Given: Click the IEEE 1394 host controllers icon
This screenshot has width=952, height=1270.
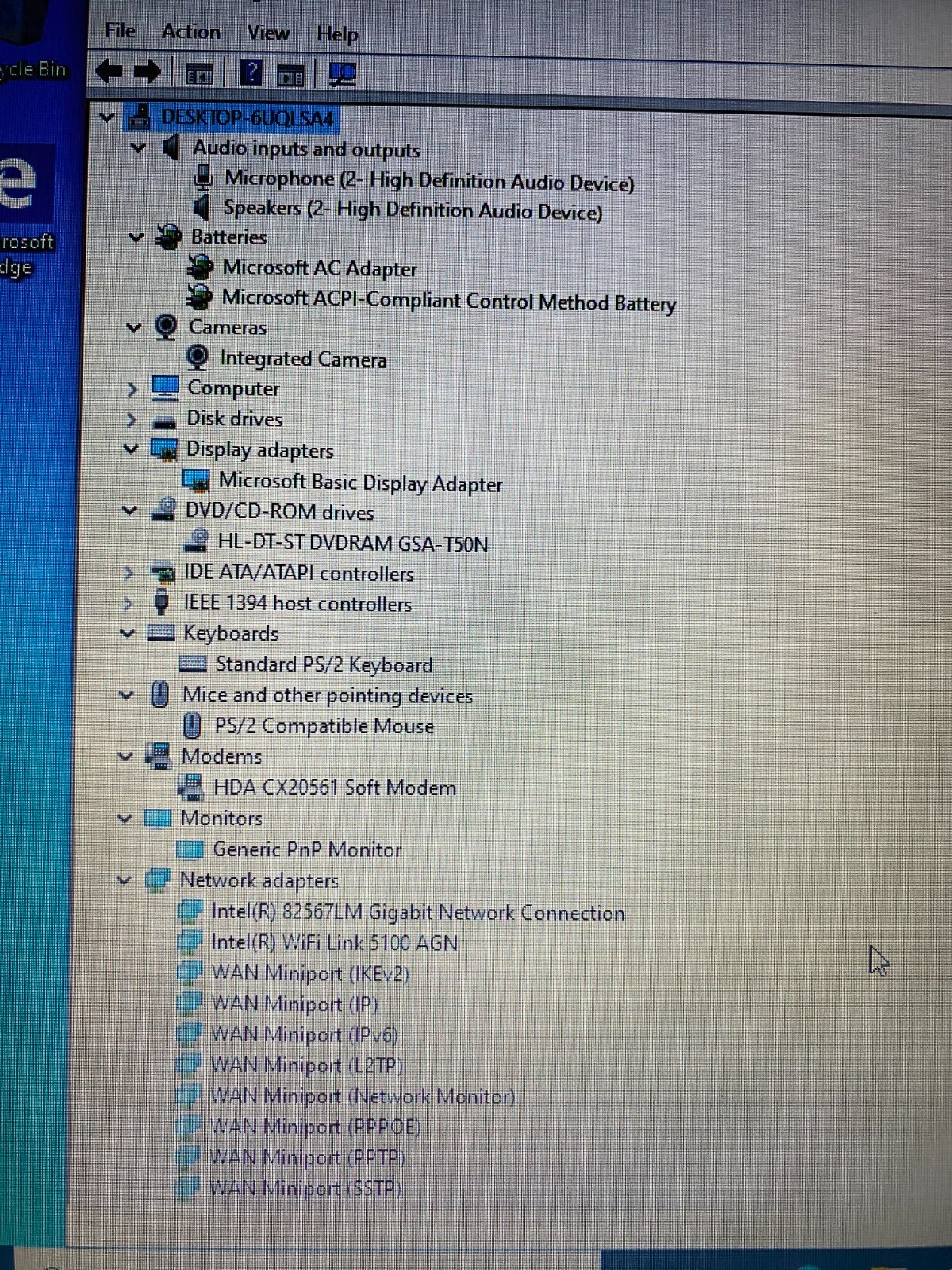Looking at the screenshot, I should click(160, 602).
